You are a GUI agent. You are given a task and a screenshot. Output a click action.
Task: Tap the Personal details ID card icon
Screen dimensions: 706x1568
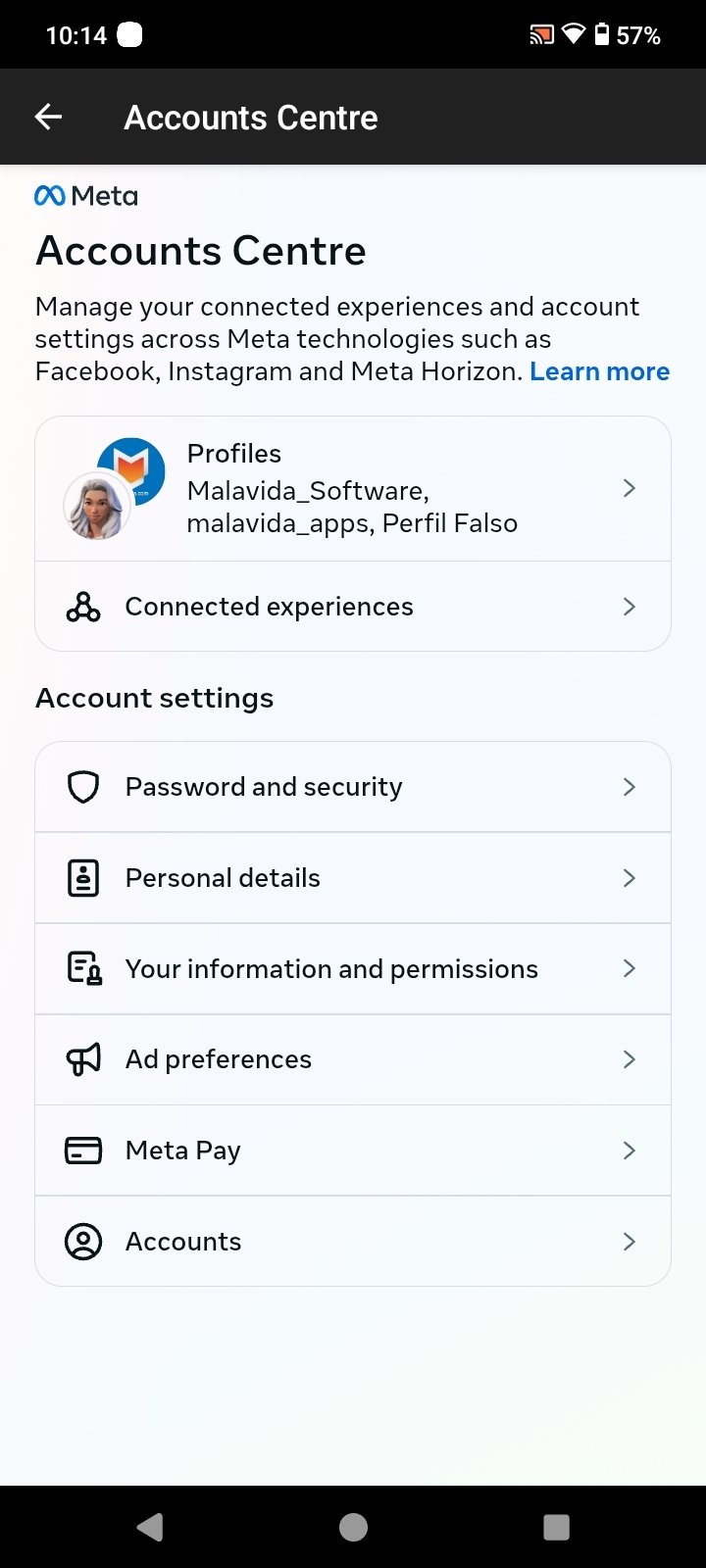click(83, 878)
